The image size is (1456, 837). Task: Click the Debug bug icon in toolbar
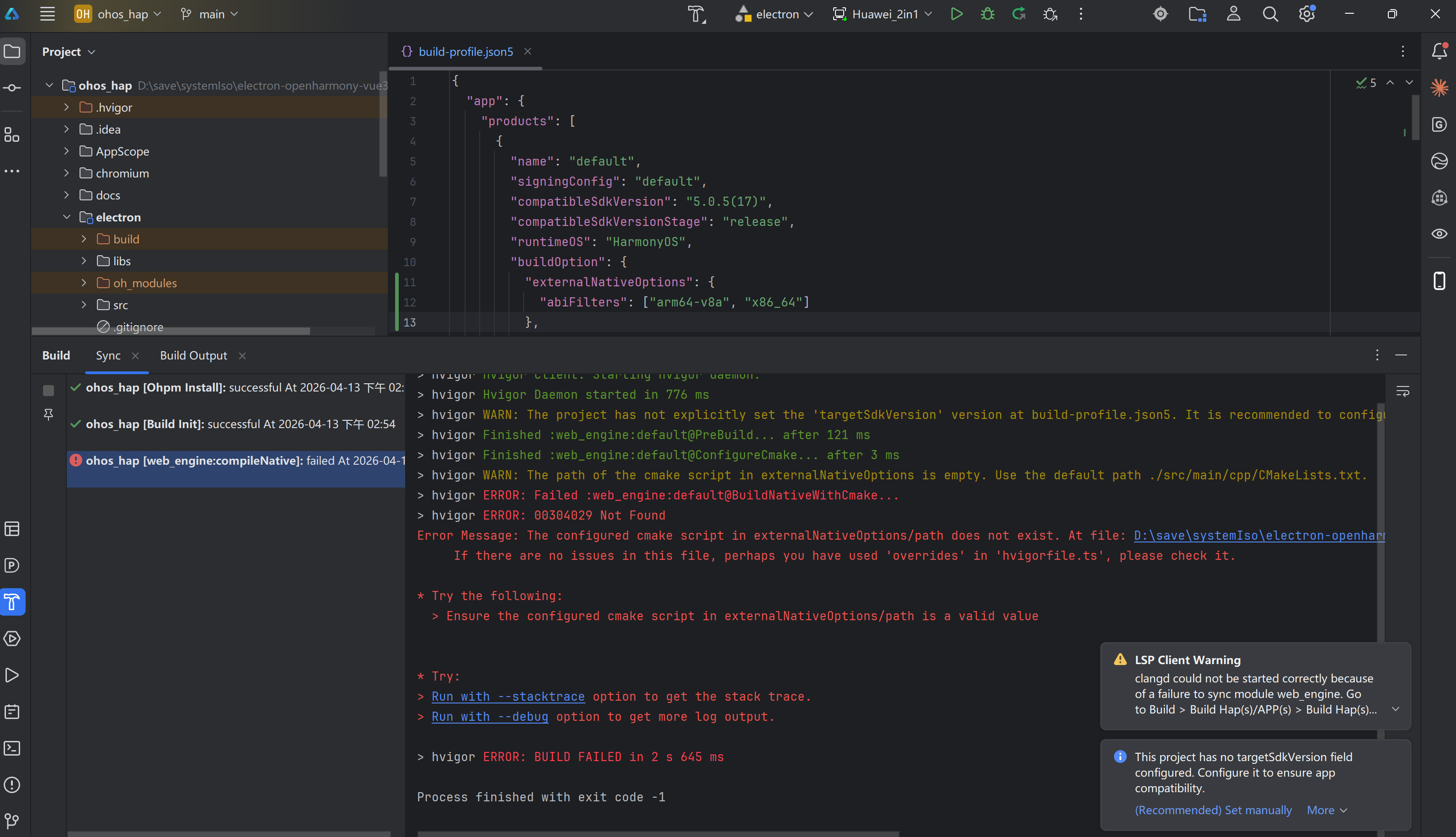987,14
